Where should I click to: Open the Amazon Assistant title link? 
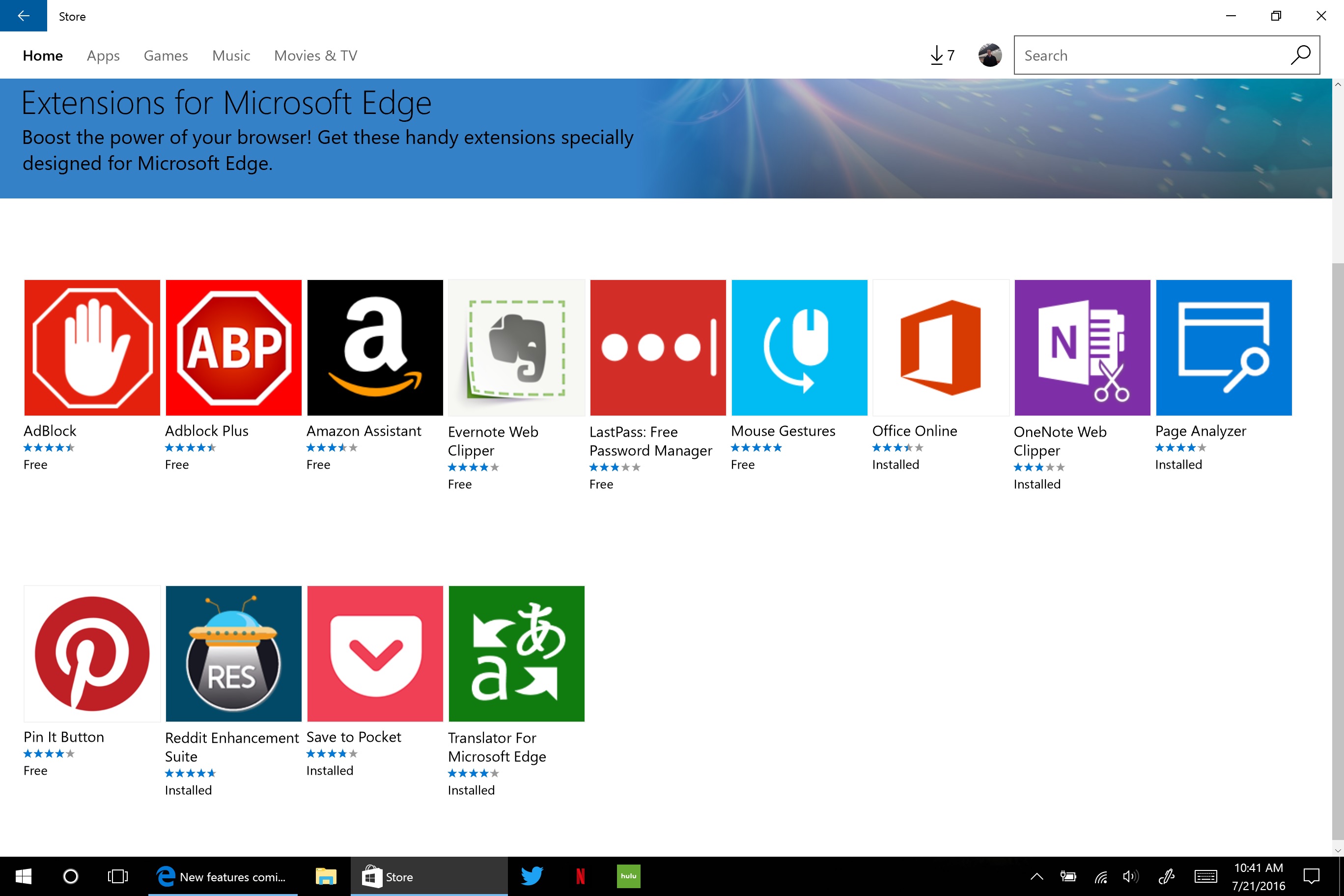coord(364,431)
